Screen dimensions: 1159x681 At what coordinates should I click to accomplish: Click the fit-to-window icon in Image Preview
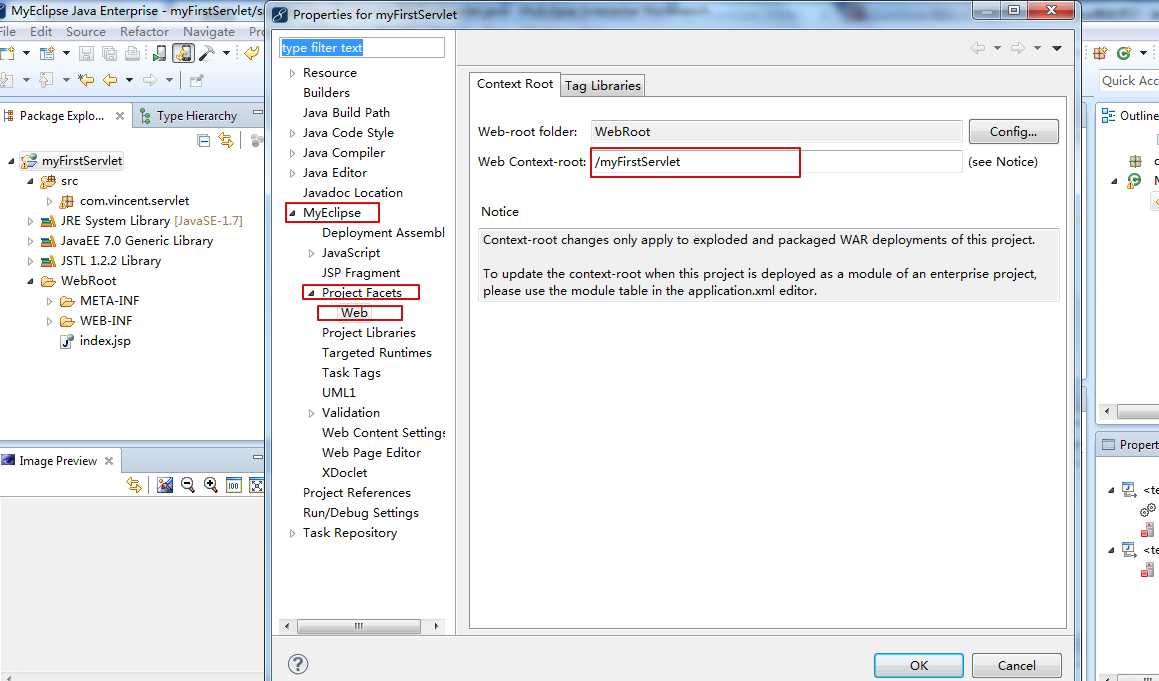pyautogui.click(x=256, y=485)
